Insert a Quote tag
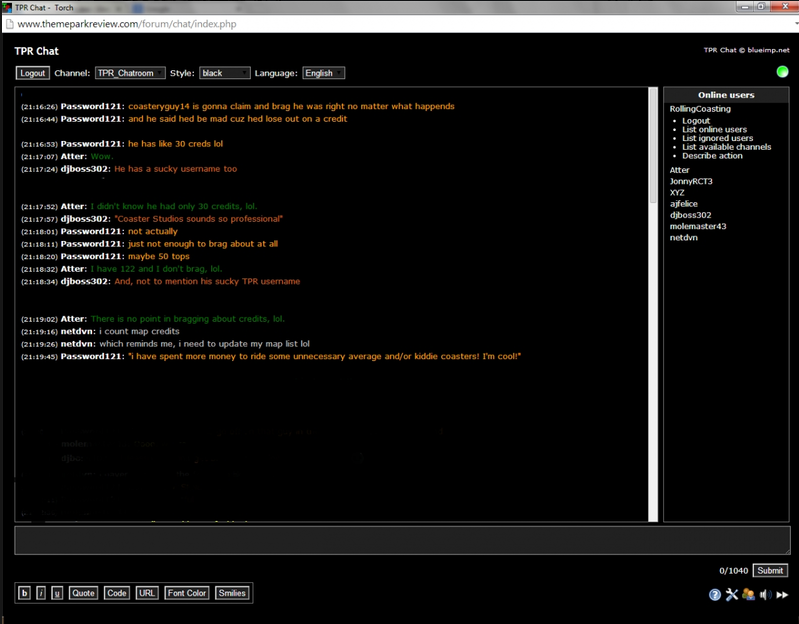The width and height of the screenshot is (799, 624). [x=84, y=593]
